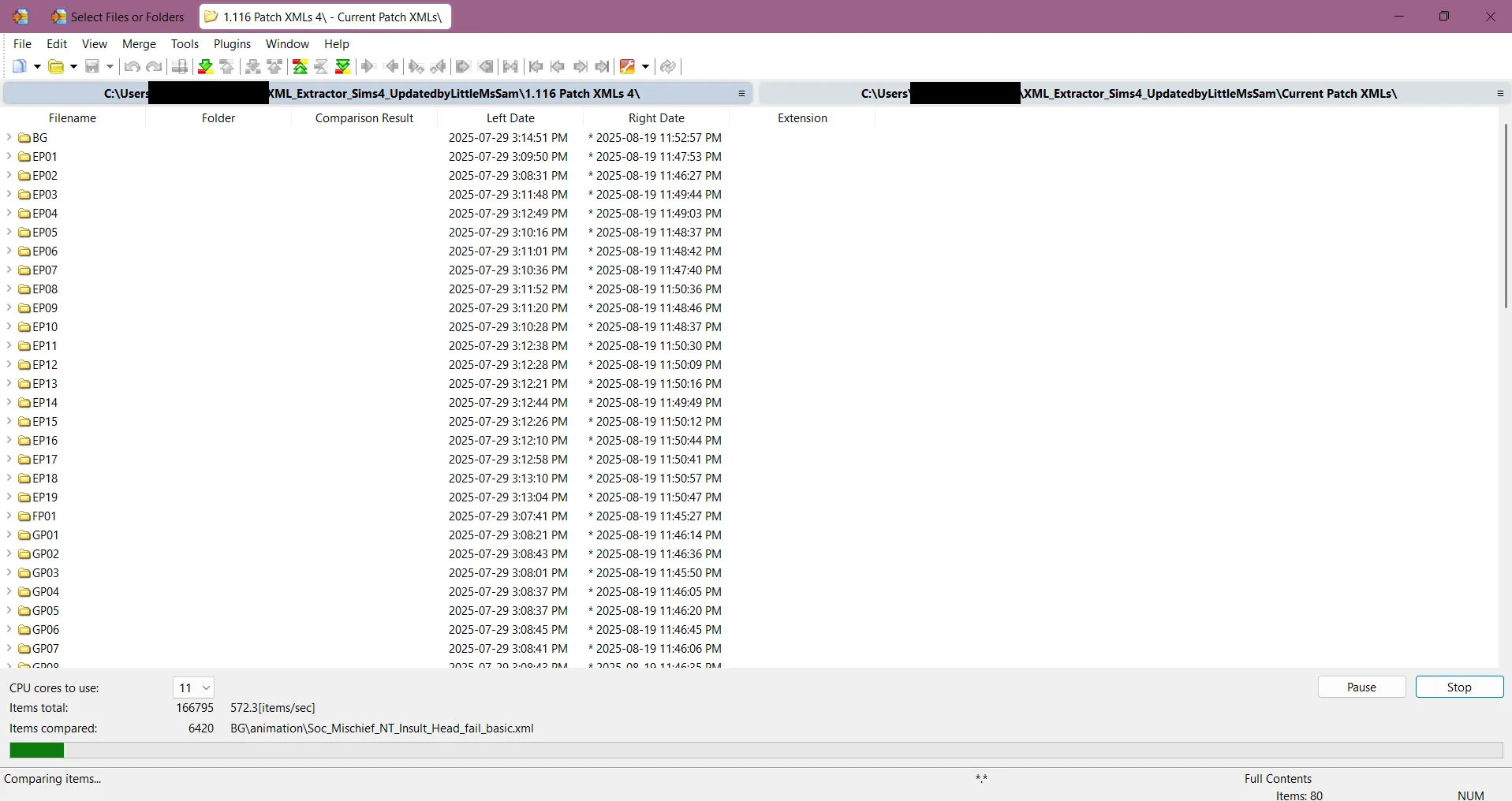Open Options using the wrench icon
1512x801 pixels.
(629, 67)
